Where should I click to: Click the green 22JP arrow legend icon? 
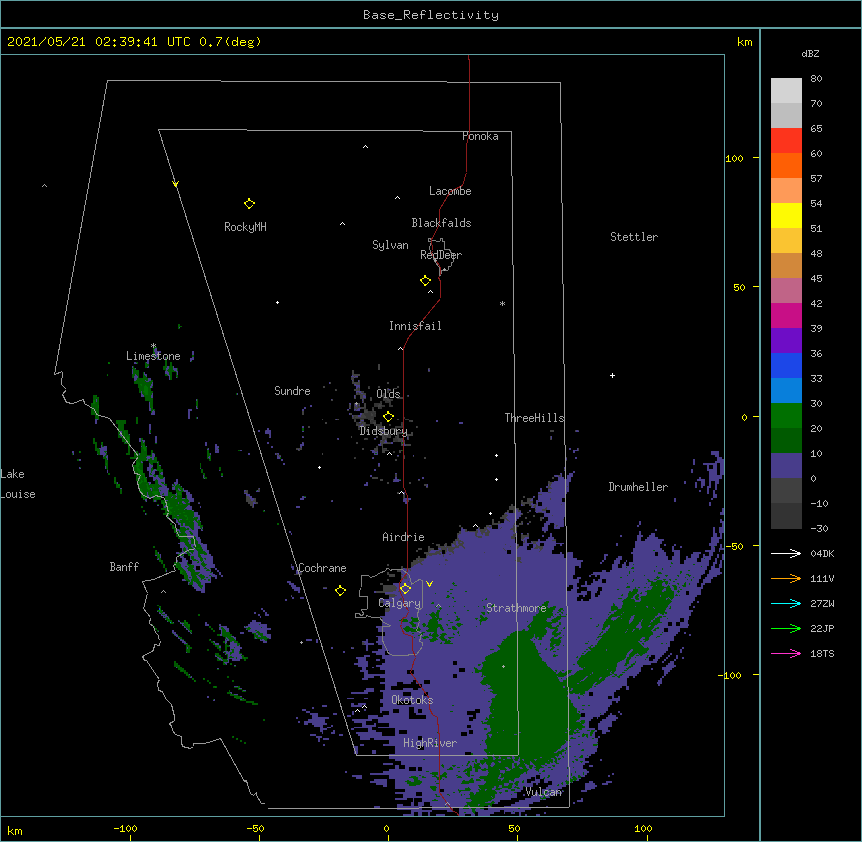(786, 628)
